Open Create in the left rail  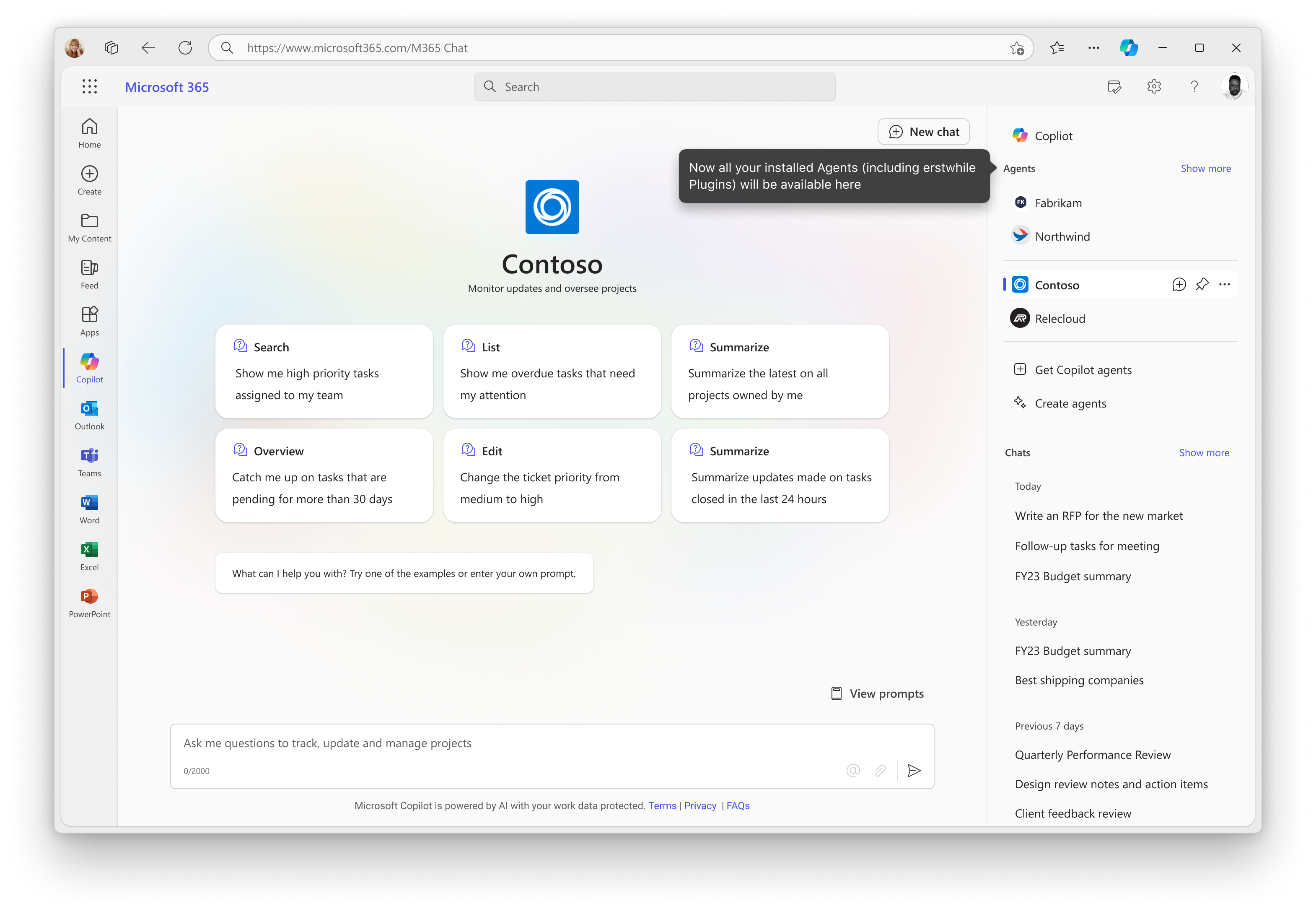(89, 180)
